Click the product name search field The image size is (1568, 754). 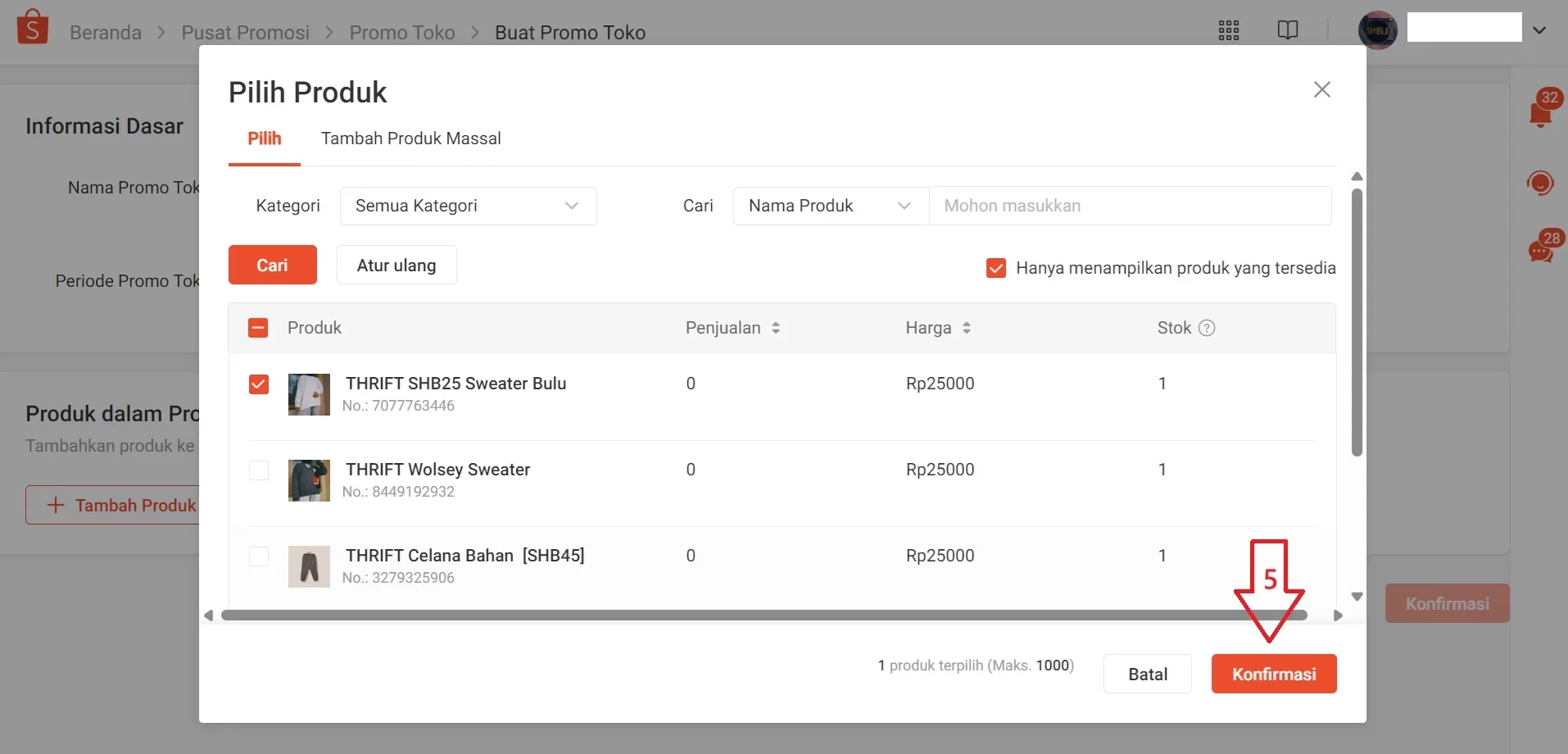(x=1129, y=206)
